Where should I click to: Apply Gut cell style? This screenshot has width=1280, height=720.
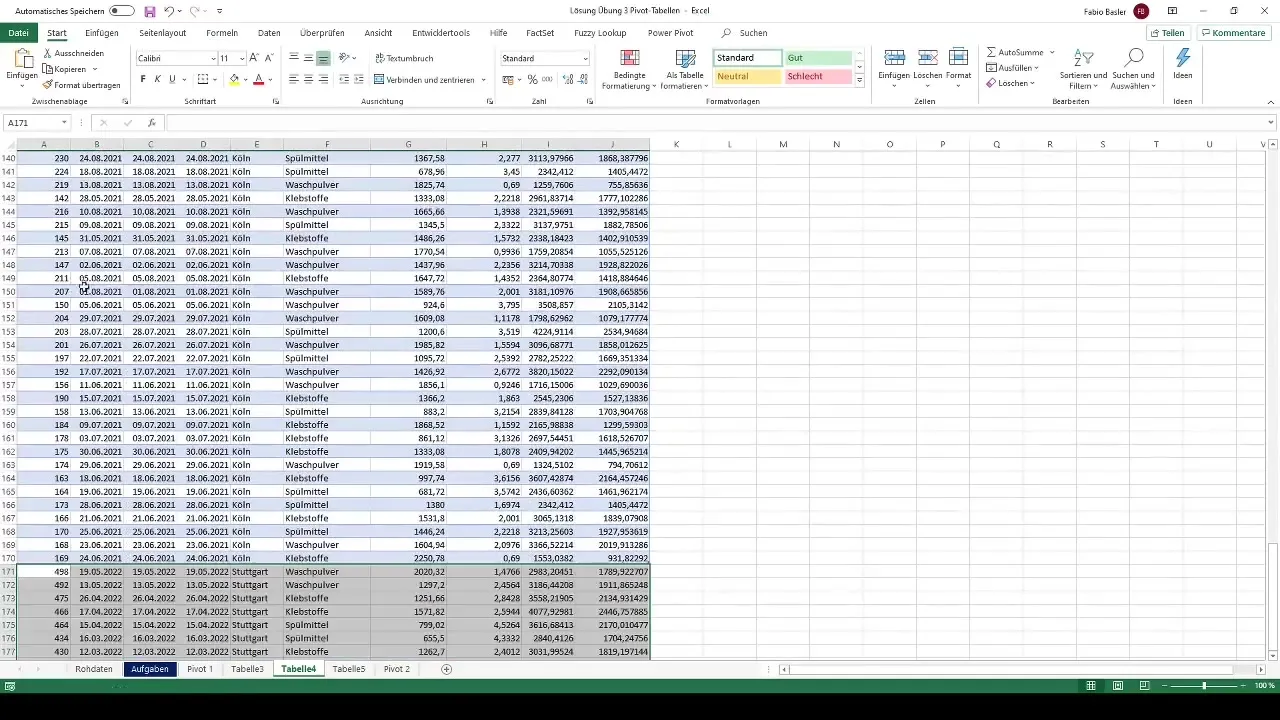point(818,58)
